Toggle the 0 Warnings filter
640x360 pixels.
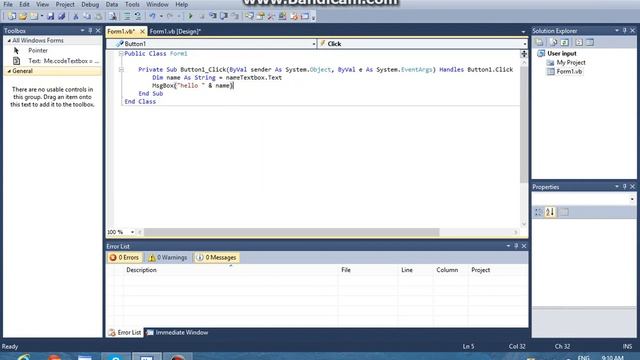pos(168,258)
